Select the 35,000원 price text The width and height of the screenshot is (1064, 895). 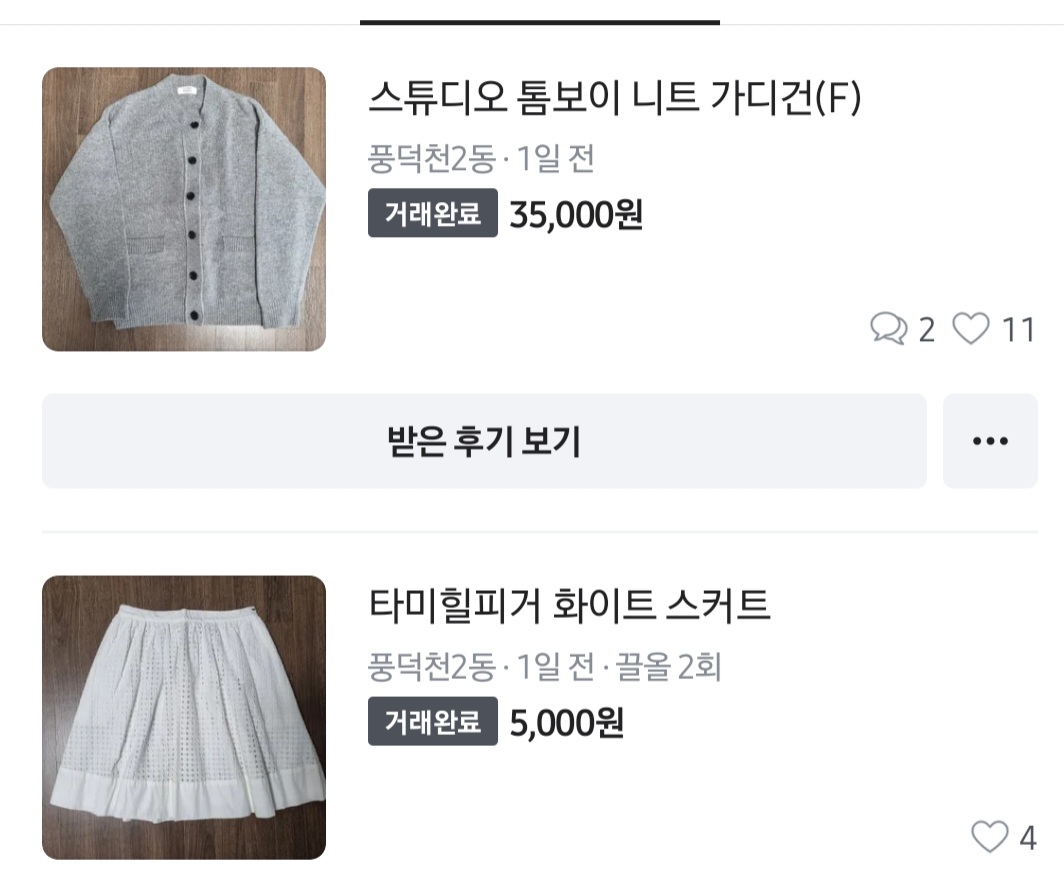(576, 214)
